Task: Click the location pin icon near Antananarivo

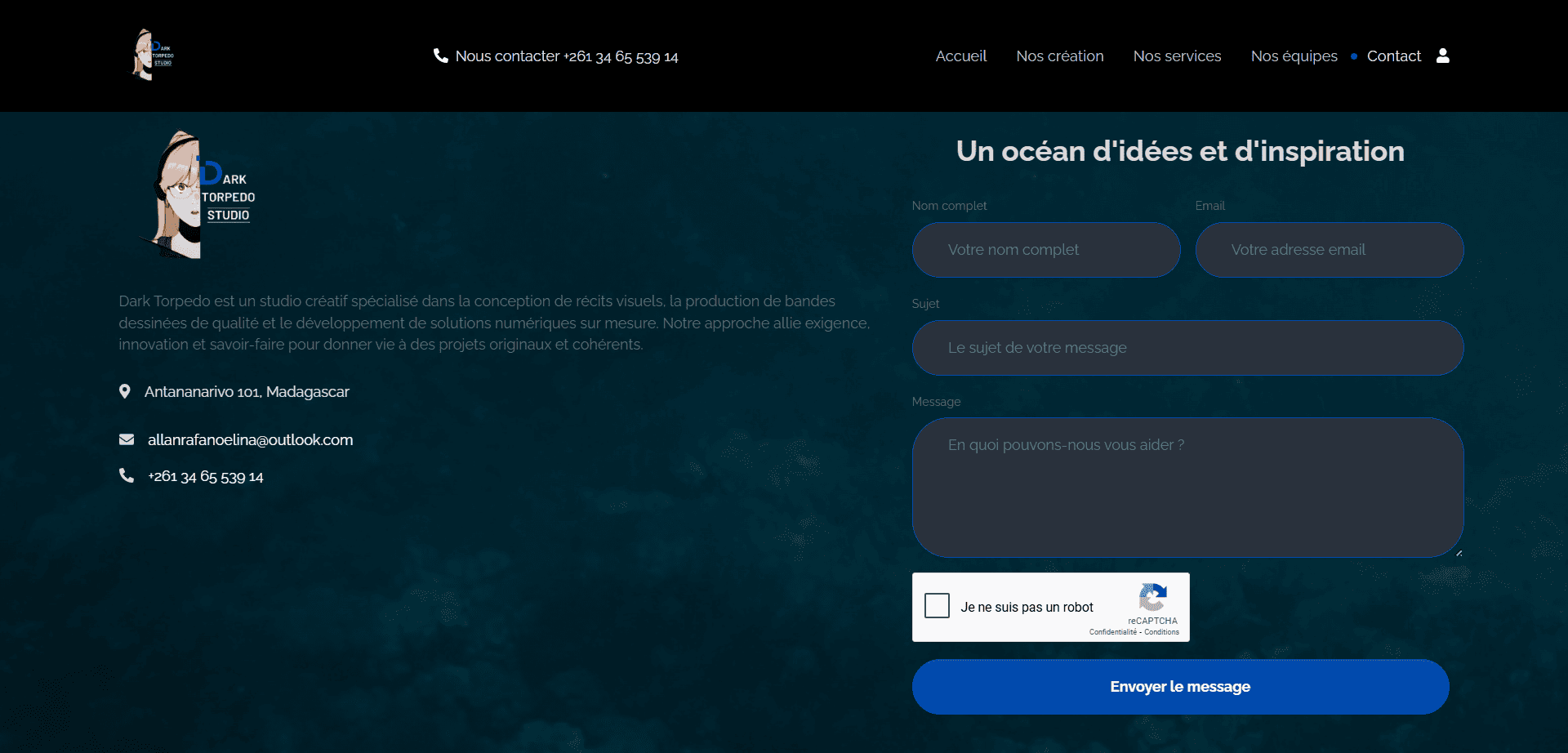Action: click(x=125, y=391)
